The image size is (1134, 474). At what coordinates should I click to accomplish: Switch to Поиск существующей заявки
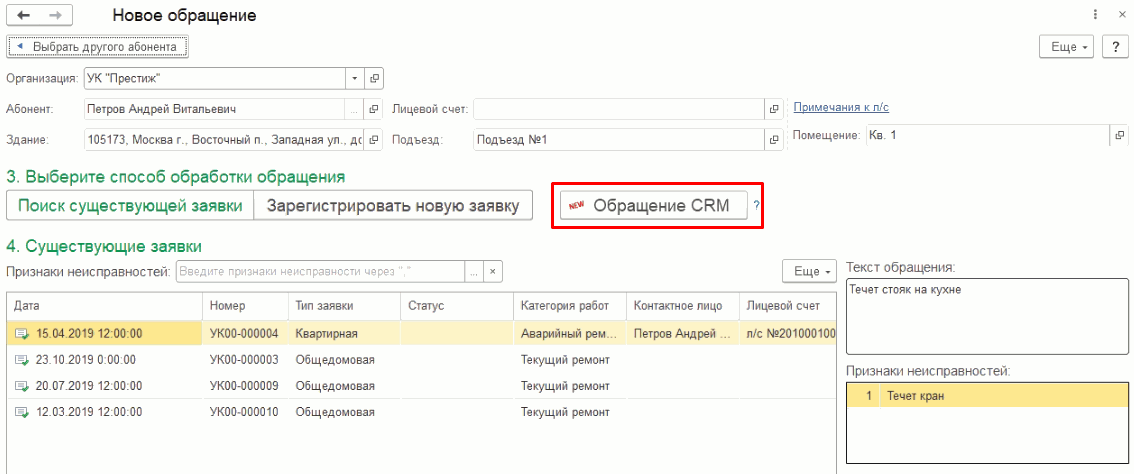[x=130, y=206]
